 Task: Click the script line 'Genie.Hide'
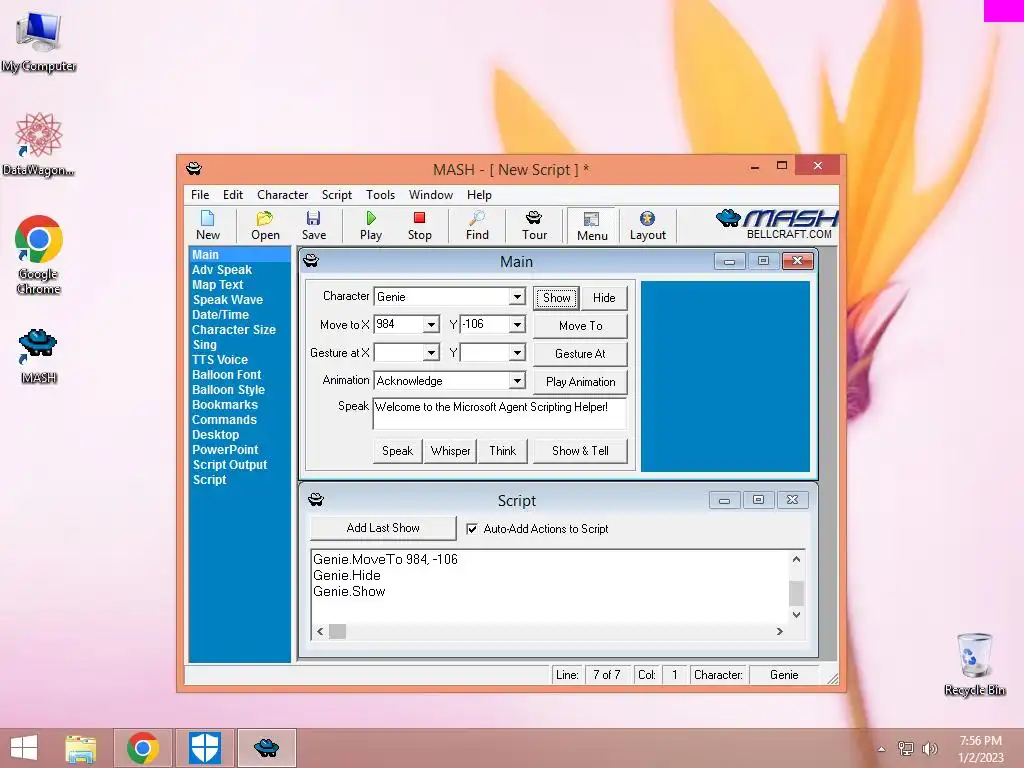pyautogui.click(x=347, y=575)
